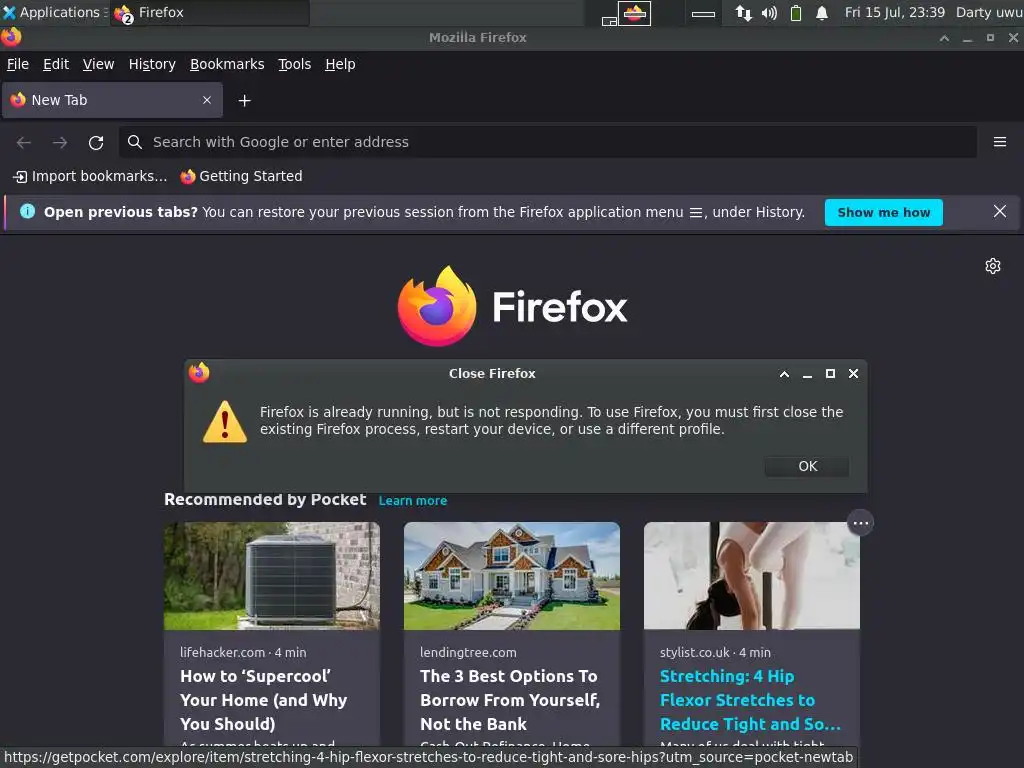Click Import bookmarks in bookmarks toolbar
Screen dimensions: 1024x768
pyautogui.click(x=90, y=176)
